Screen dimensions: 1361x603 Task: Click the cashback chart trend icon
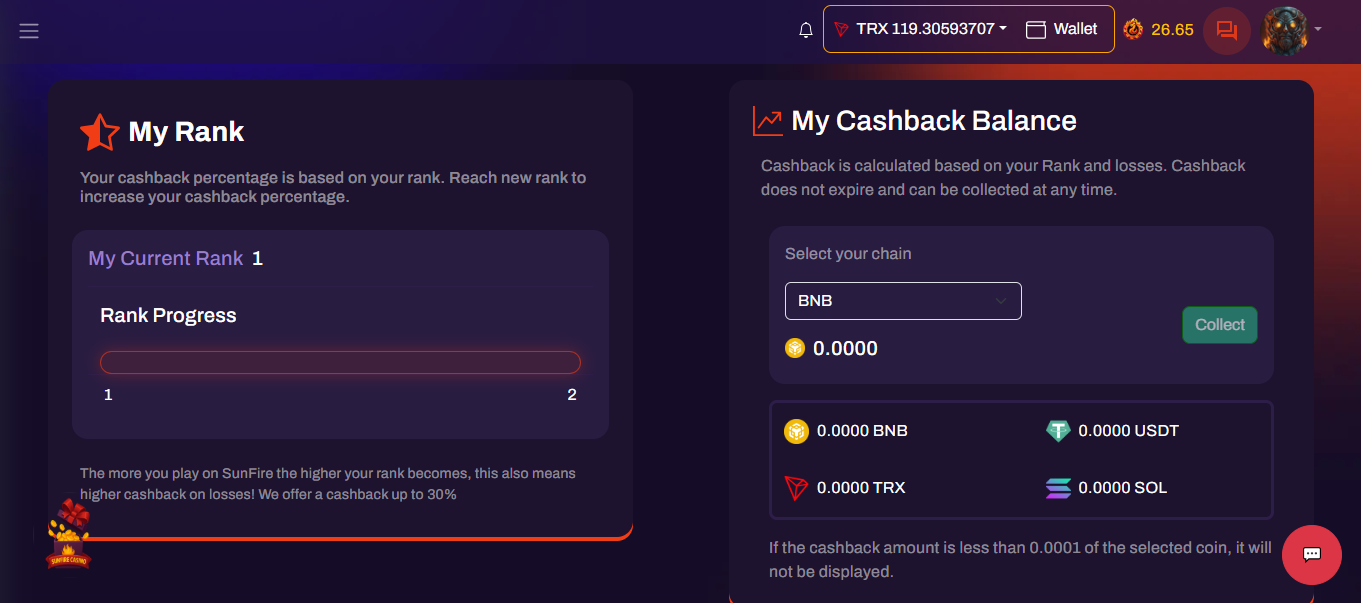pyautogui.click(x=768, y=121)
